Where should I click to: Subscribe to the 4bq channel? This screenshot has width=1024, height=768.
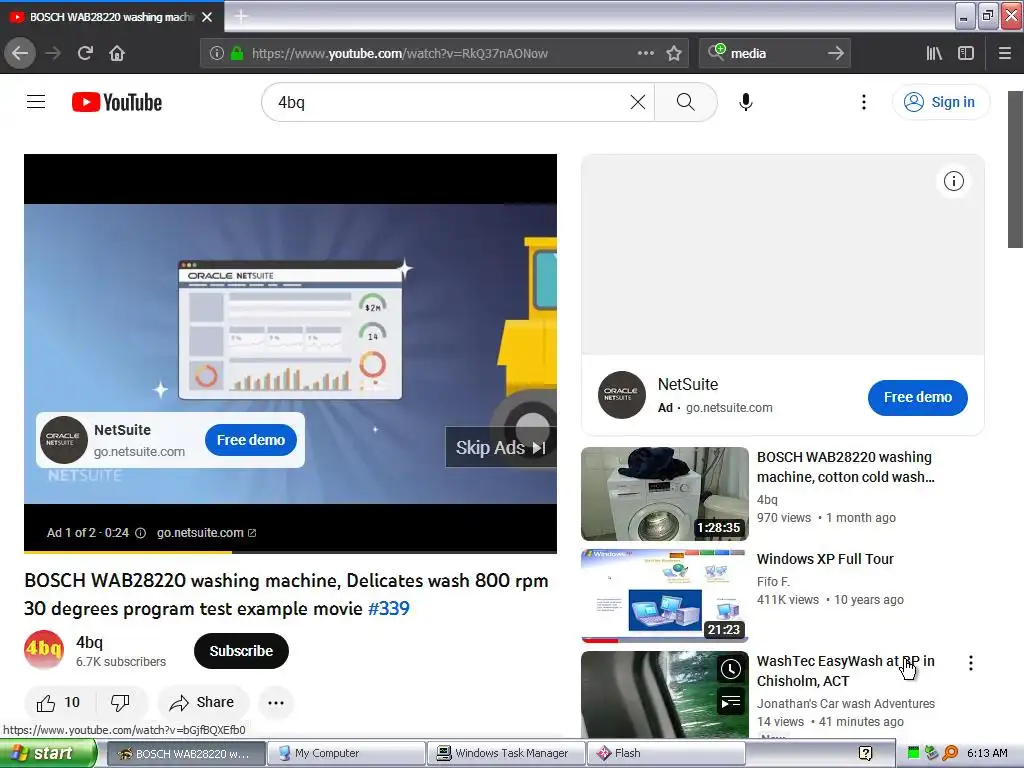(241, 651)
